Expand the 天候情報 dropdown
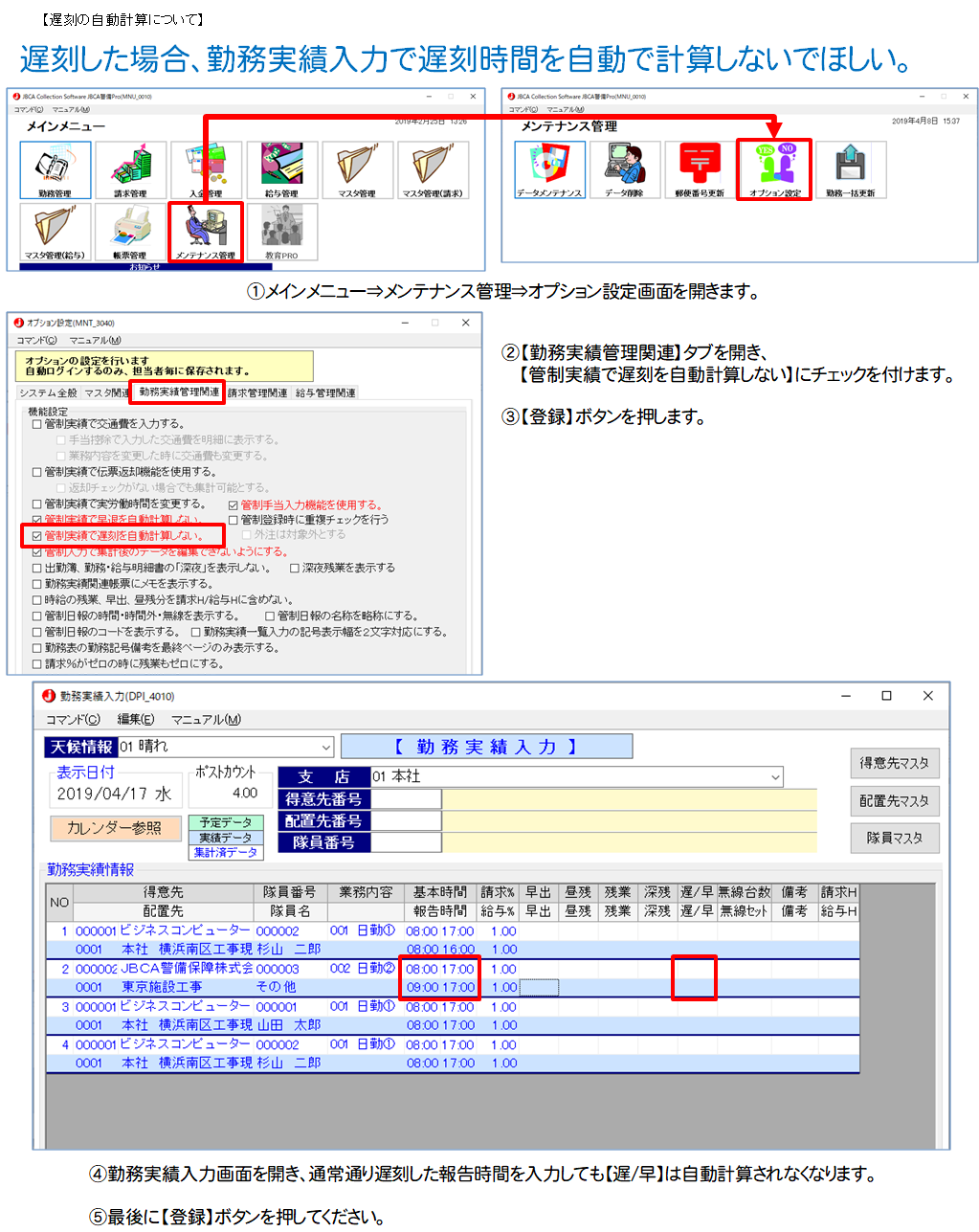979x1232 pixels. (x=326, y=748)
